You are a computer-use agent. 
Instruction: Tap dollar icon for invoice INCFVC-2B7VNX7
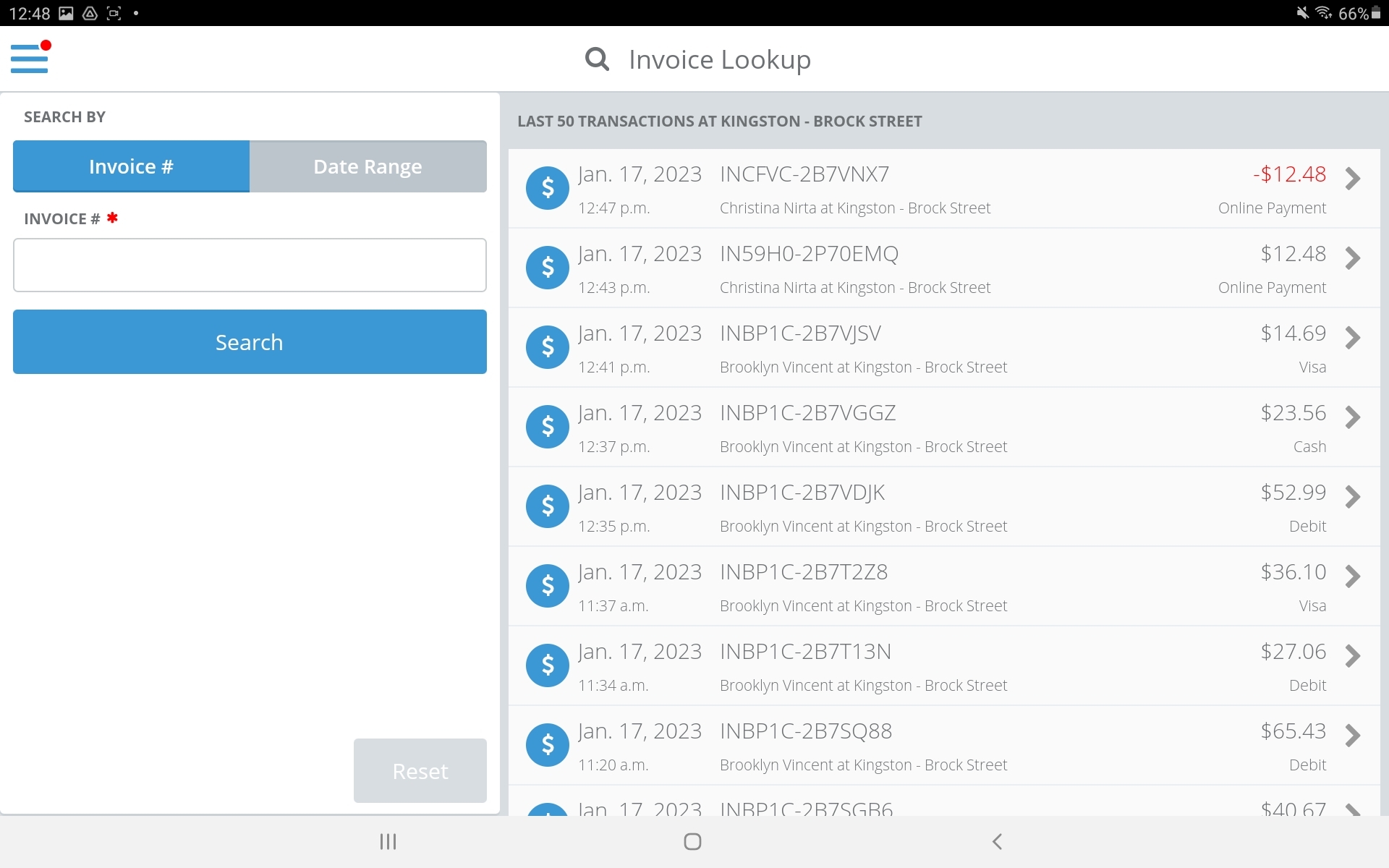pos(547,188)
